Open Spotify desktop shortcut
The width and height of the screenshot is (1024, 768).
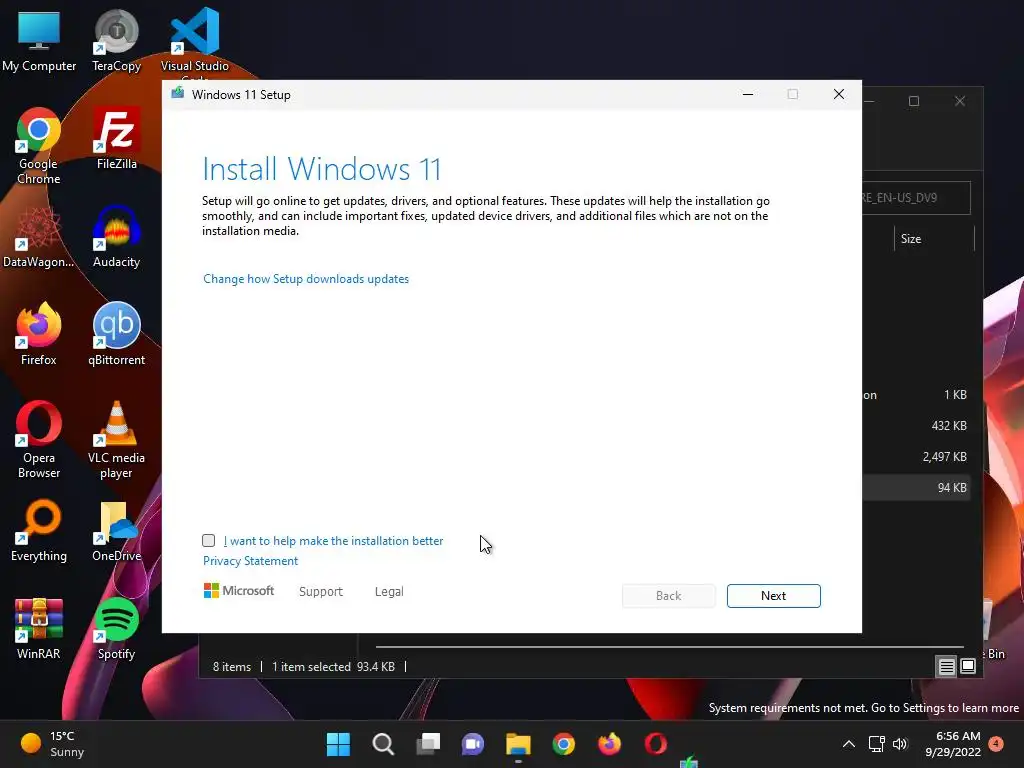116,629
